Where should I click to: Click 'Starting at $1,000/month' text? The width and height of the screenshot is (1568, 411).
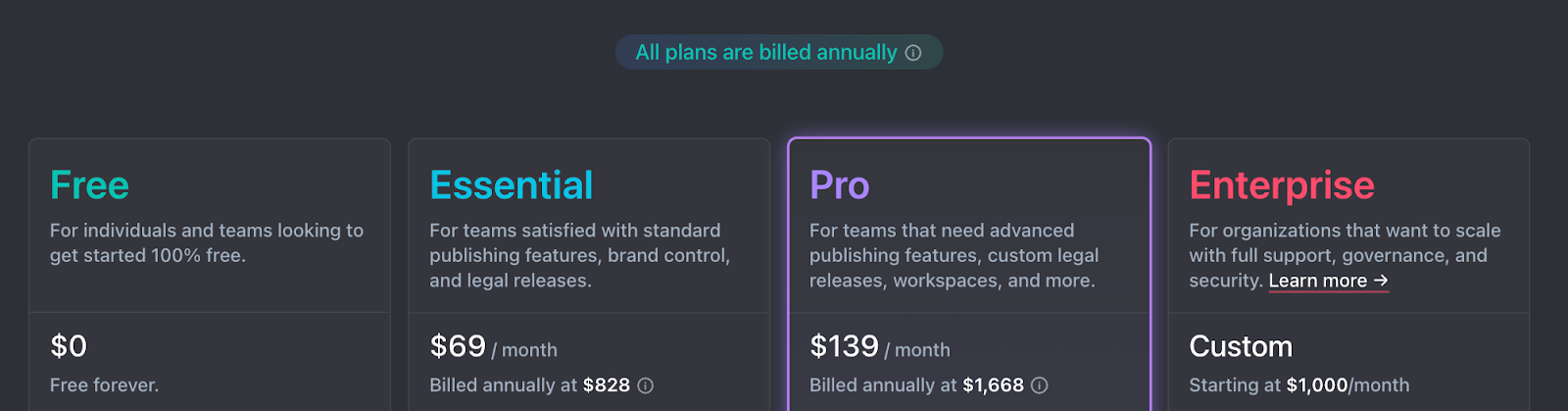[1299, 385]
